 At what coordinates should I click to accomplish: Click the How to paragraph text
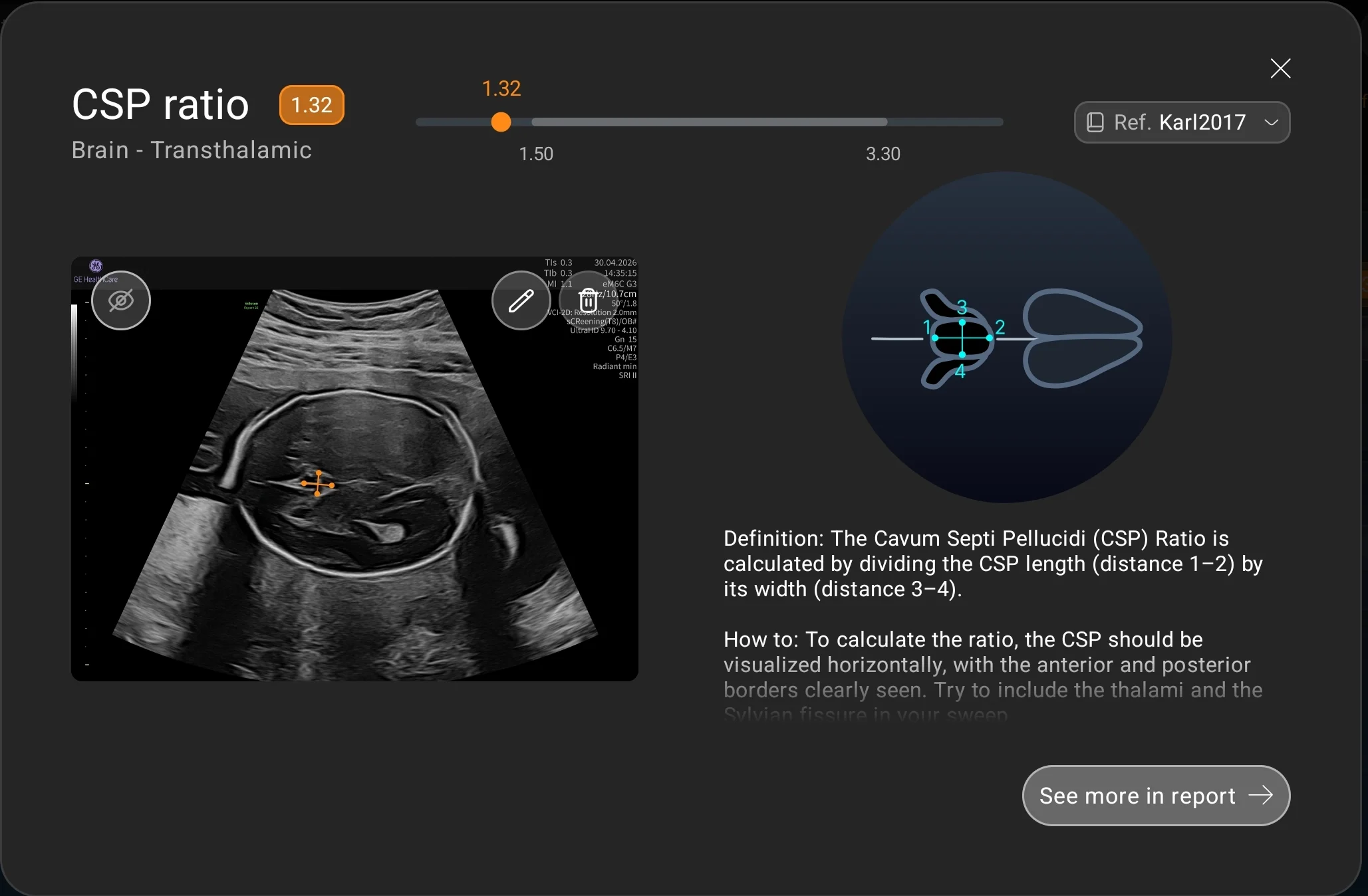[993, 677]
